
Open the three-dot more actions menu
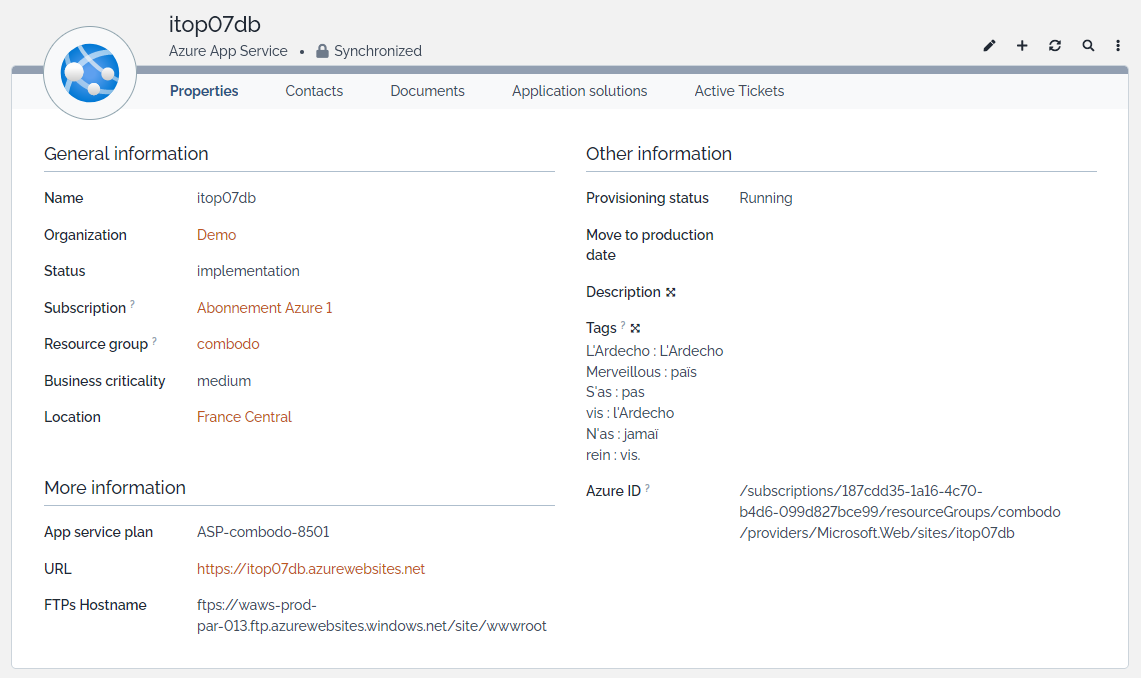(1118, 46)
